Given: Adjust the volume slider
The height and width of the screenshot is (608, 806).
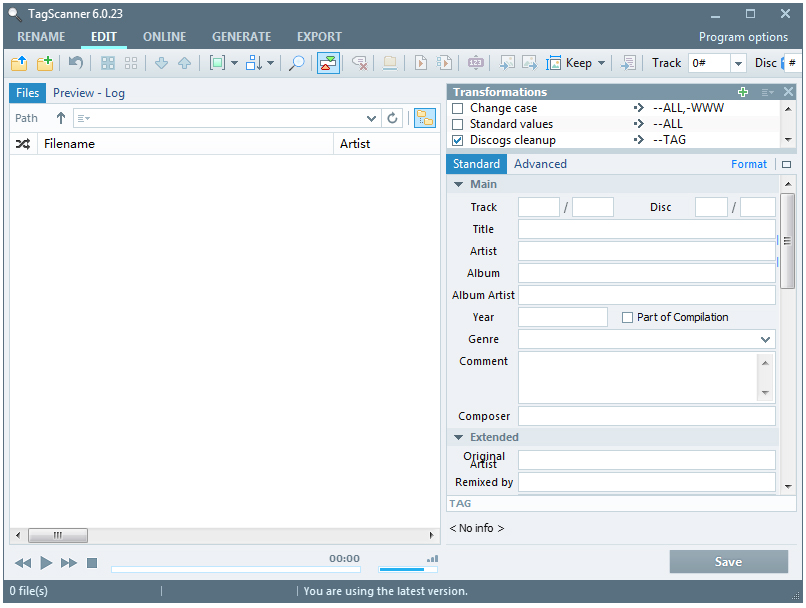Looking at the screenshot, I should pyautogui.click(x=408, y=569).
